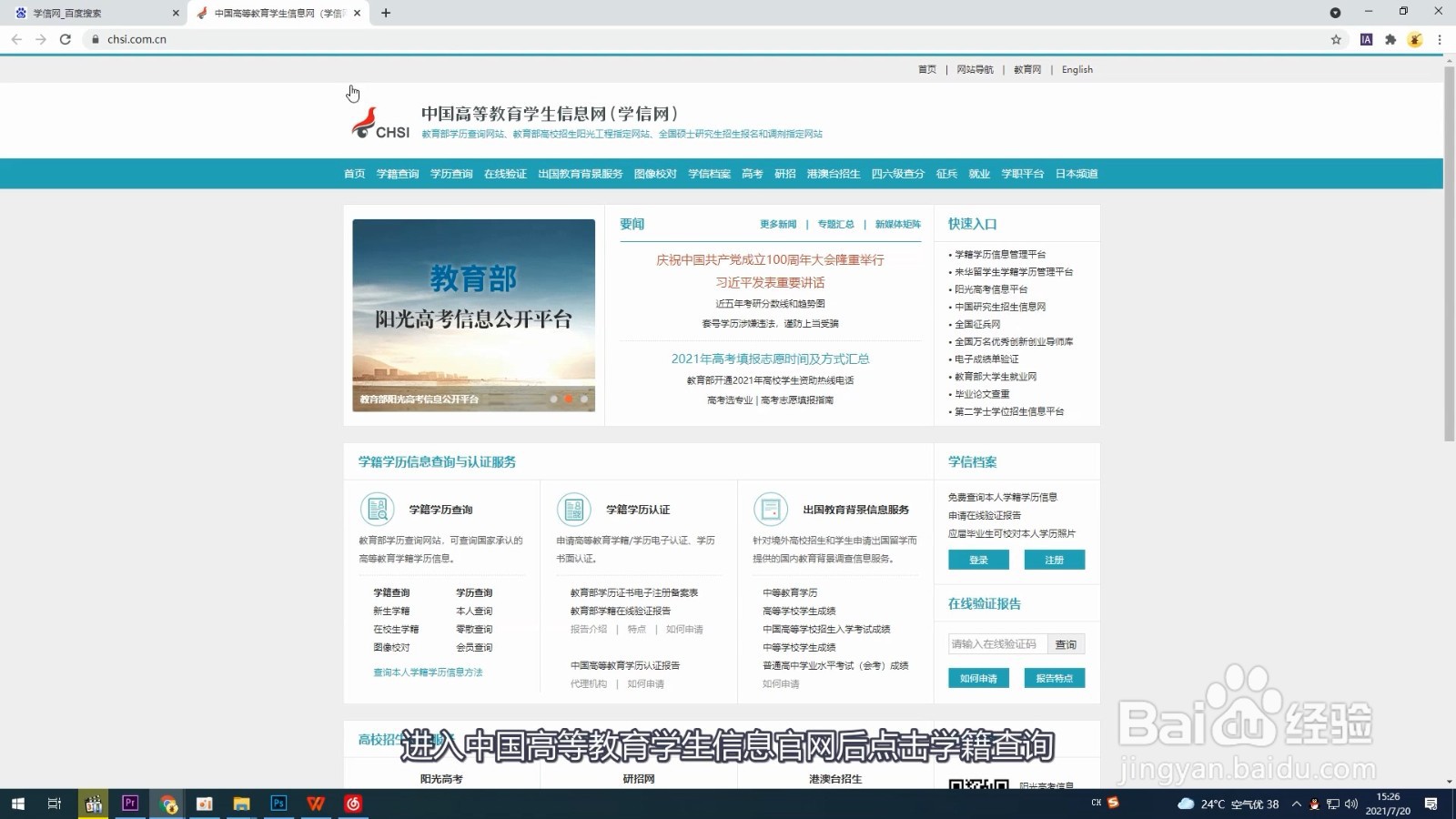Open the 出国教育背景信息服务 document icon
This screenshot has width=1456, height=819.
[770, 510]
